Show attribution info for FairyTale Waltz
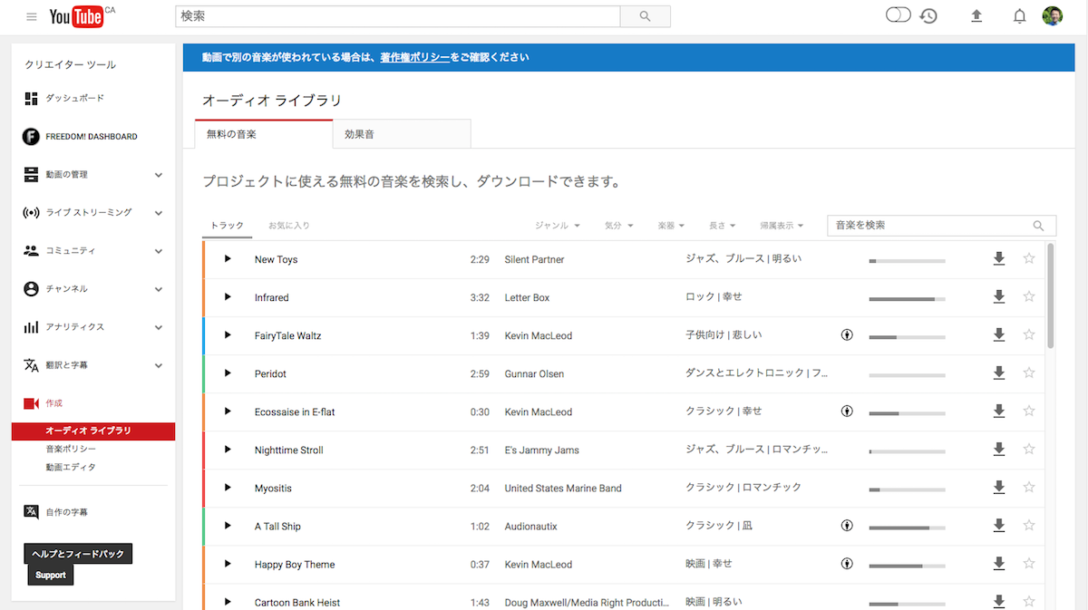The height and width of the screenshot is (610, 1088). 847,335
